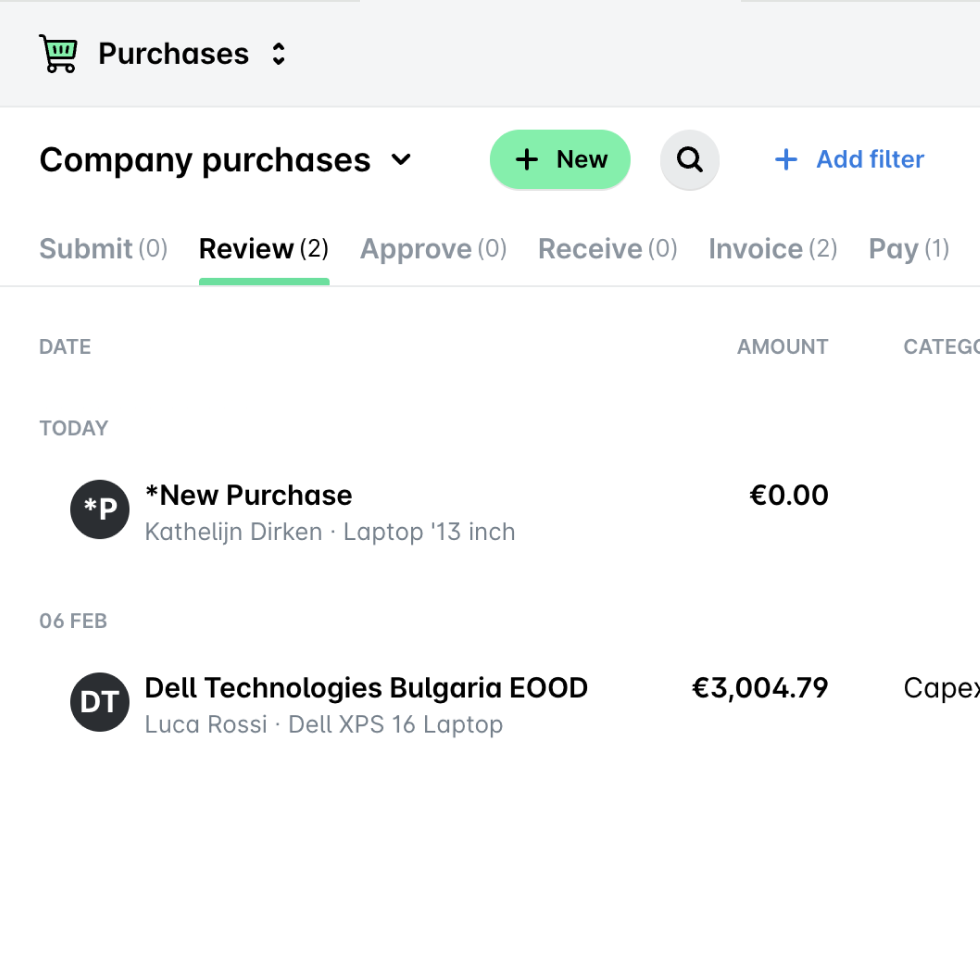This screenshot has width=980, height=980.
Task: Click the €0.00 amount
Action: (x=789, y=495)
